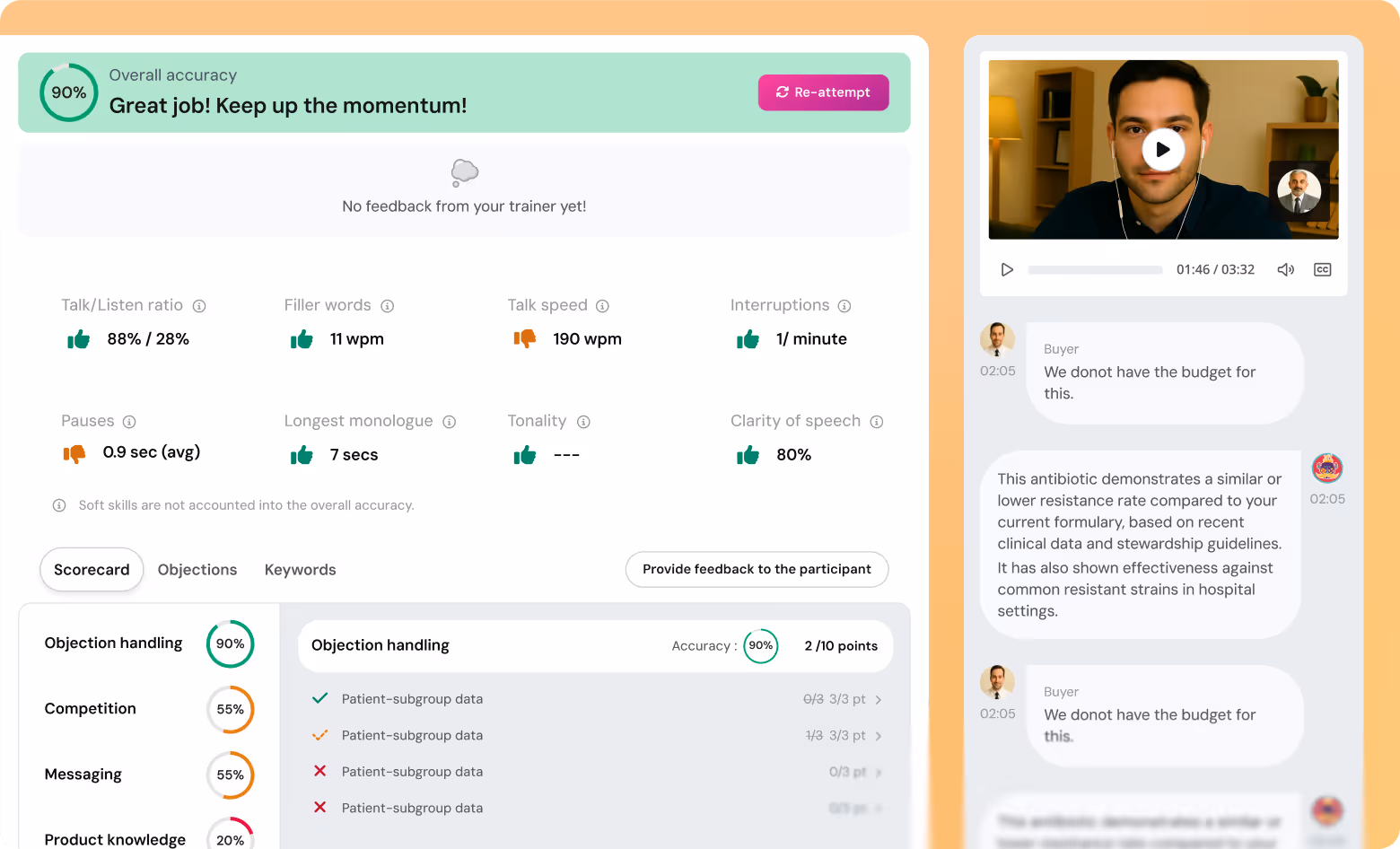This screenshot has height=849, width=1400.
Task: Open info icon next to Clarity of speech
Action: pos(877,422)
